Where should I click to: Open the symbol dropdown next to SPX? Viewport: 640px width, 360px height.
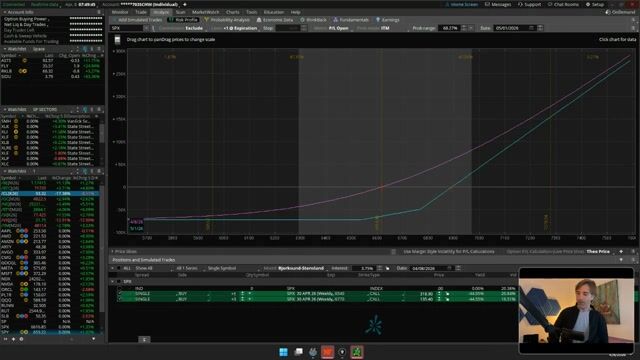click(146, 28)
